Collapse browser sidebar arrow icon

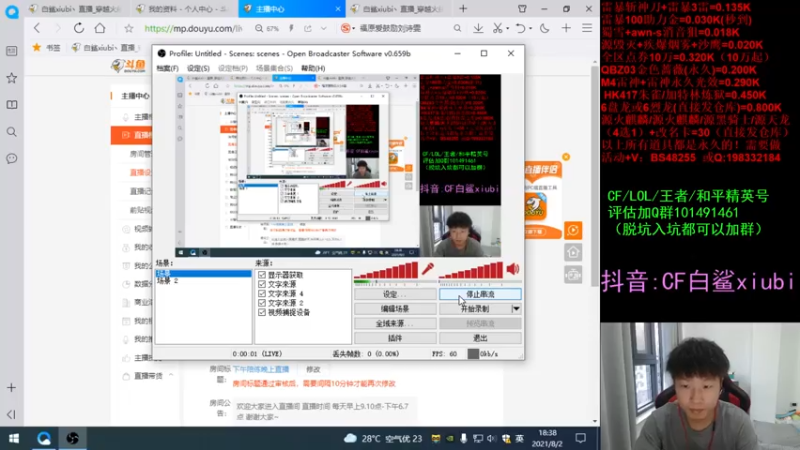coord(11,414)
